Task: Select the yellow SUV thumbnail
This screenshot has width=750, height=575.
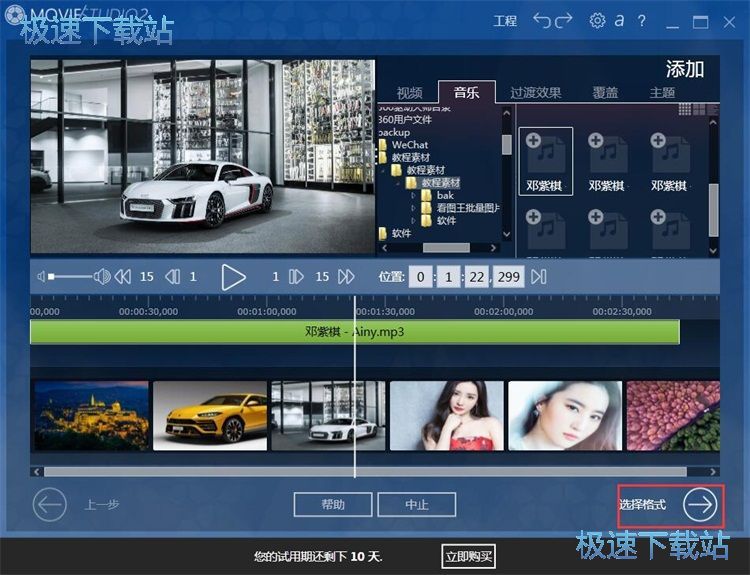Action: 210,416
